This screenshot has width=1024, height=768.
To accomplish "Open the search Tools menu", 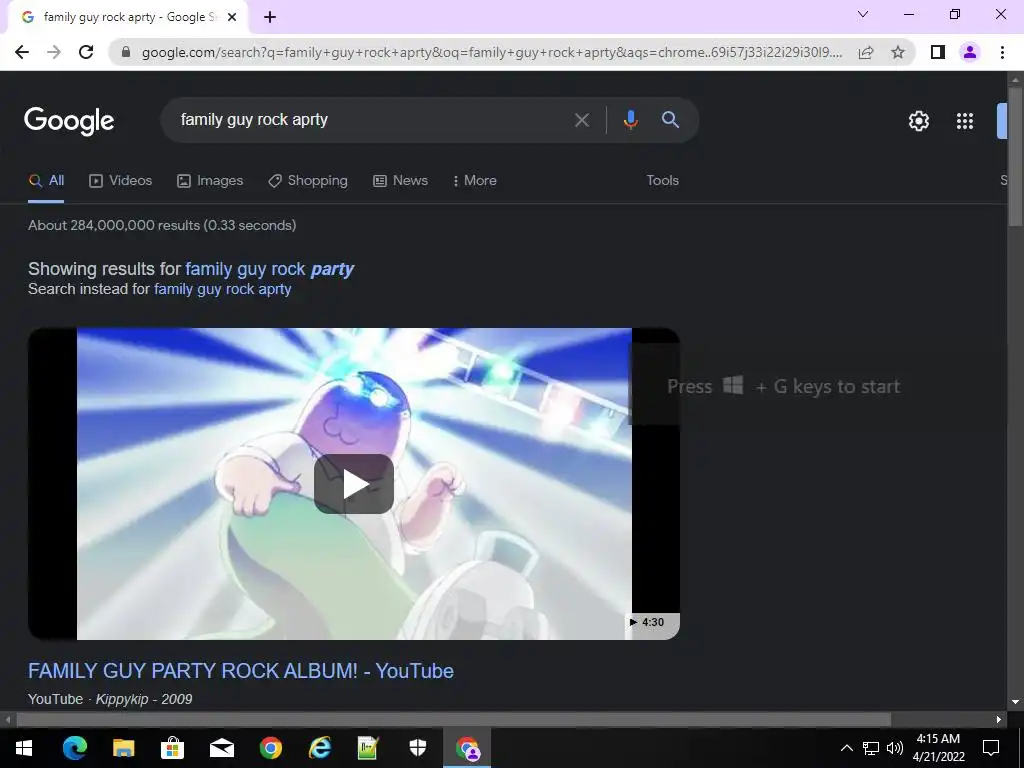I will [662, 181].
